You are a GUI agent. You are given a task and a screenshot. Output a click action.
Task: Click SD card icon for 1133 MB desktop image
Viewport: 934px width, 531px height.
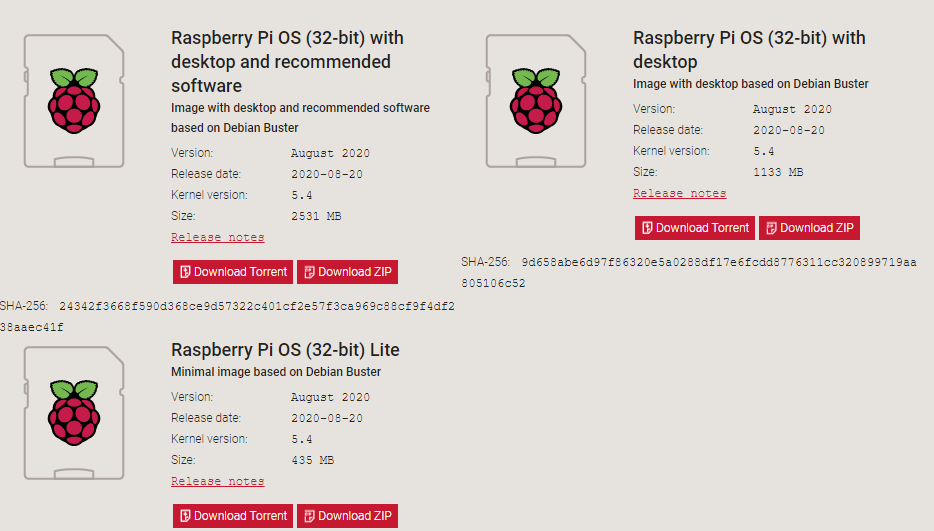(x=536, y=101)
